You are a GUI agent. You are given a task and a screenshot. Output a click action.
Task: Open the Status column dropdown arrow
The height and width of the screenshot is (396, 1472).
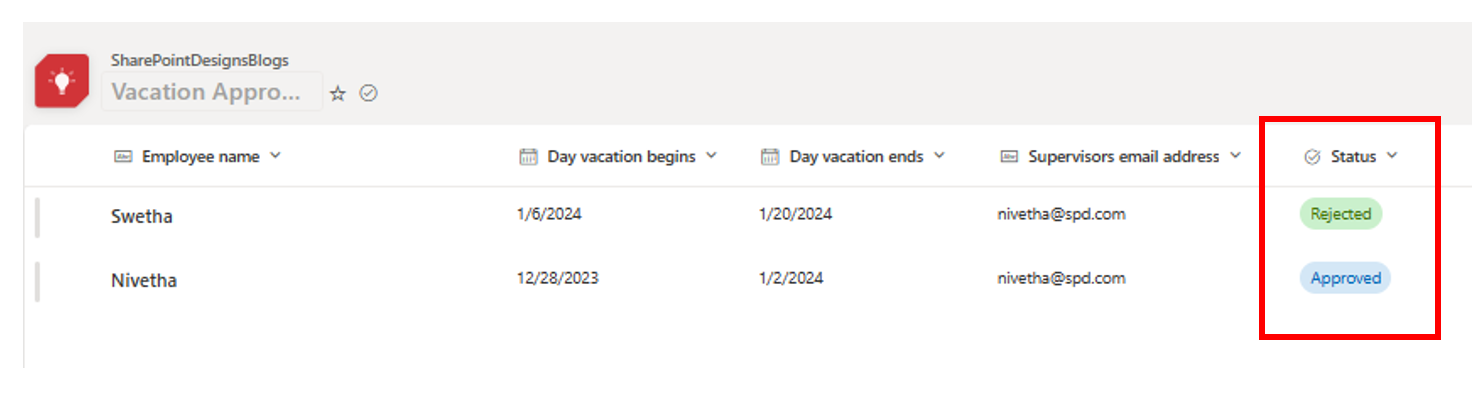pyautogui.click(x=1392, y=156)
